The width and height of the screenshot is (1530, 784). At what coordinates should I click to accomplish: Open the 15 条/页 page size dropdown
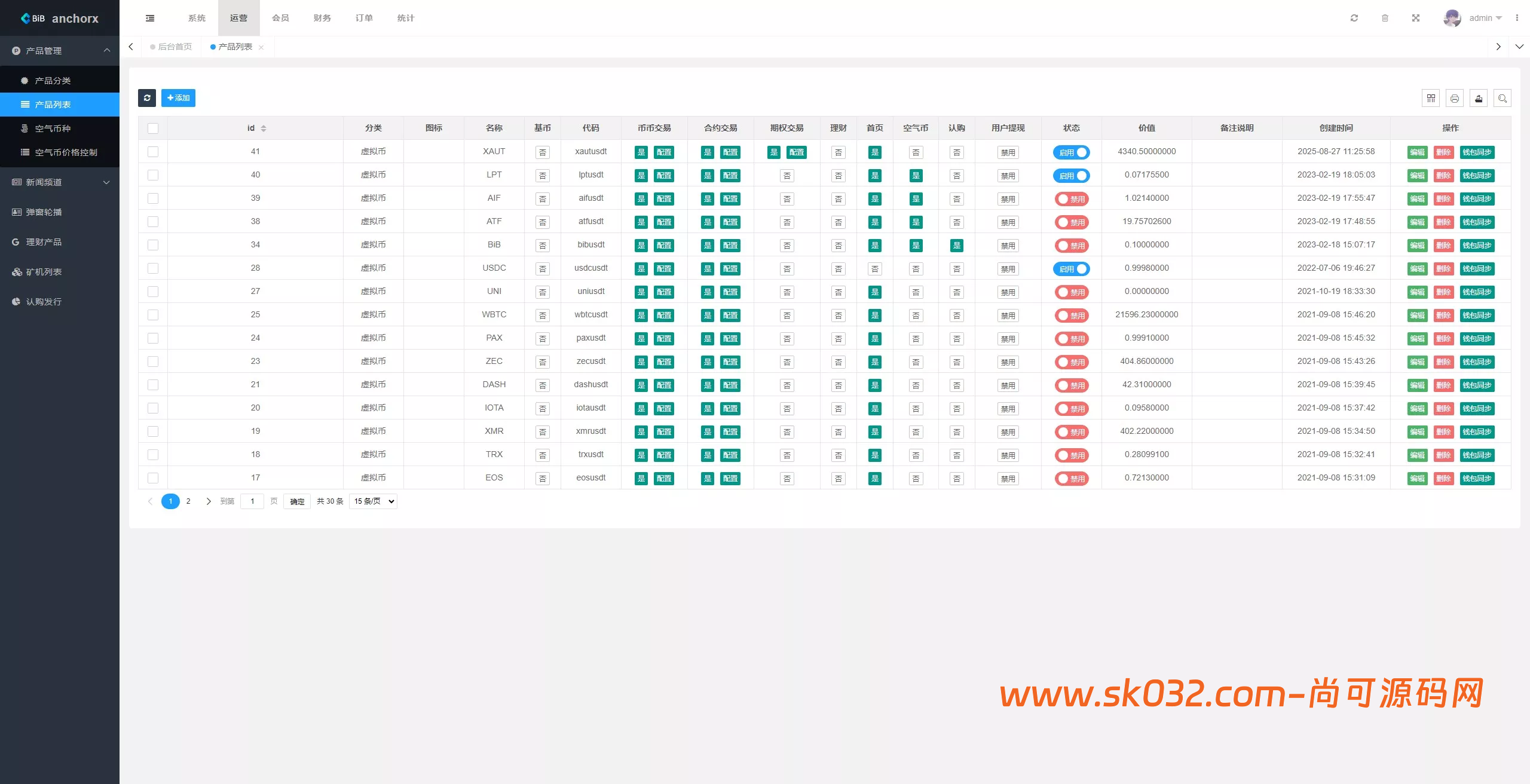[x=374, y=501]
